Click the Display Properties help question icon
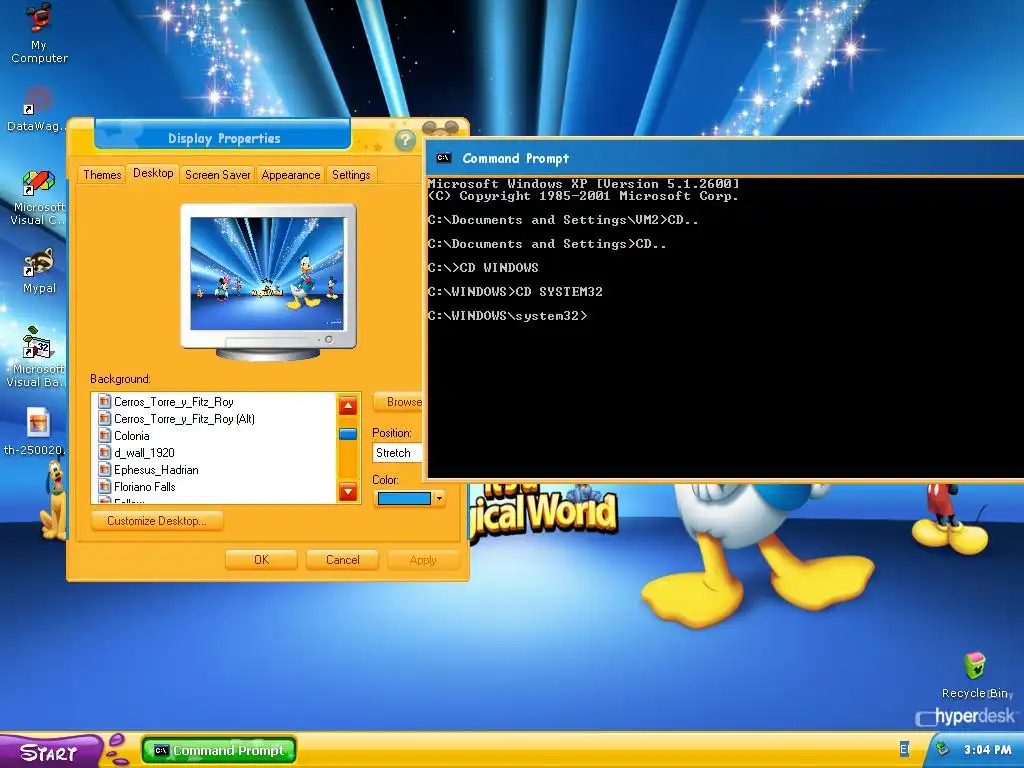The width and height of the screenshot is (1024, 768). point(405,140)
